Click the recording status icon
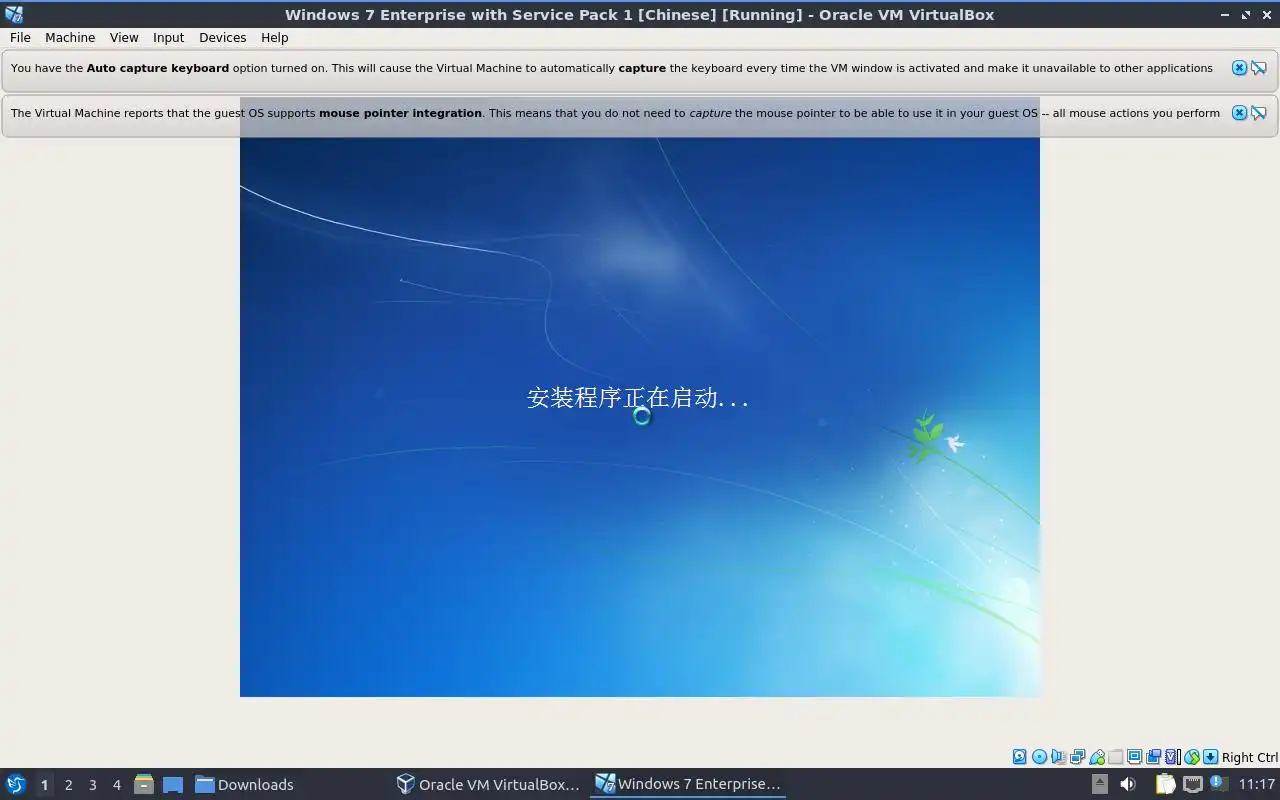This screenshot has height=800, width=1280. click(x=1153, y=757)
